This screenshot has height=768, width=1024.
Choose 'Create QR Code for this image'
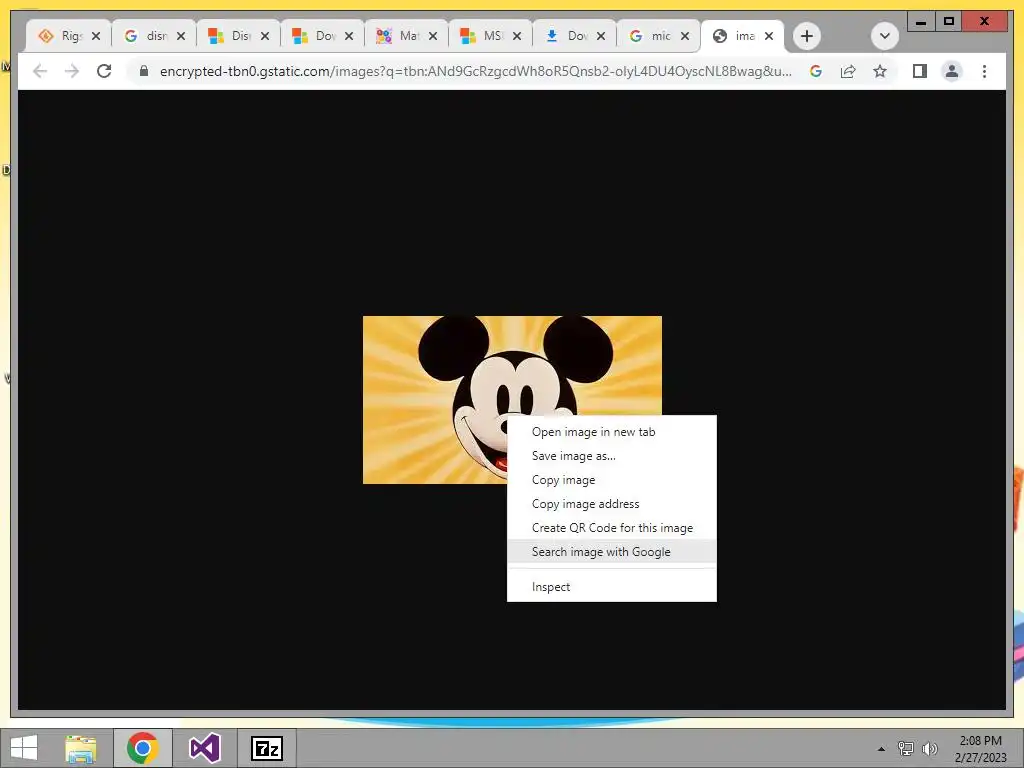pos(612,528)
